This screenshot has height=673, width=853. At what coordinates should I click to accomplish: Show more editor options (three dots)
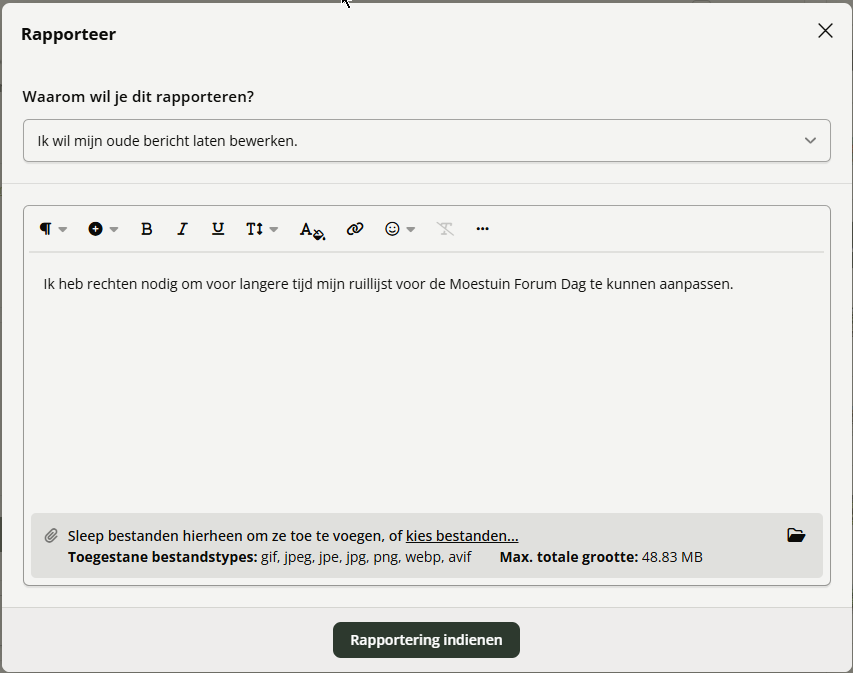click(483, 229)
